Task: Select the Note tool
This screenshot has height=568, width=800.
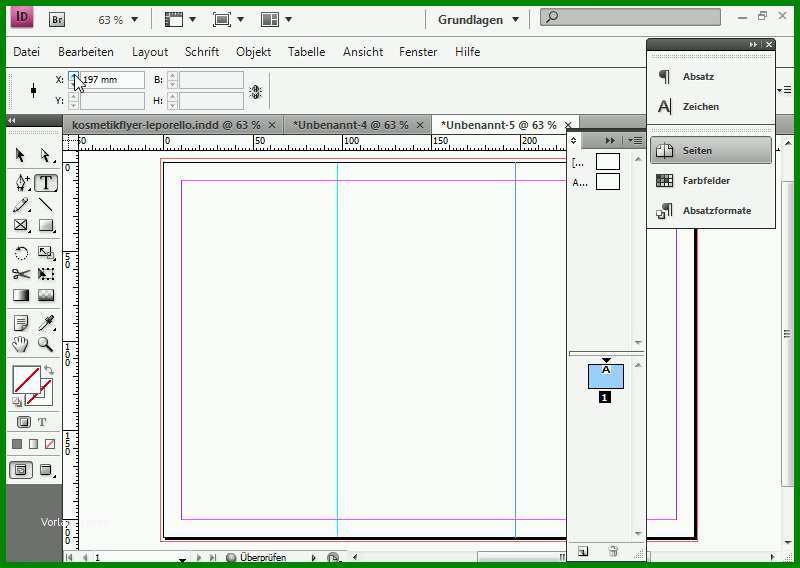Action: click(x=21, y=323)
